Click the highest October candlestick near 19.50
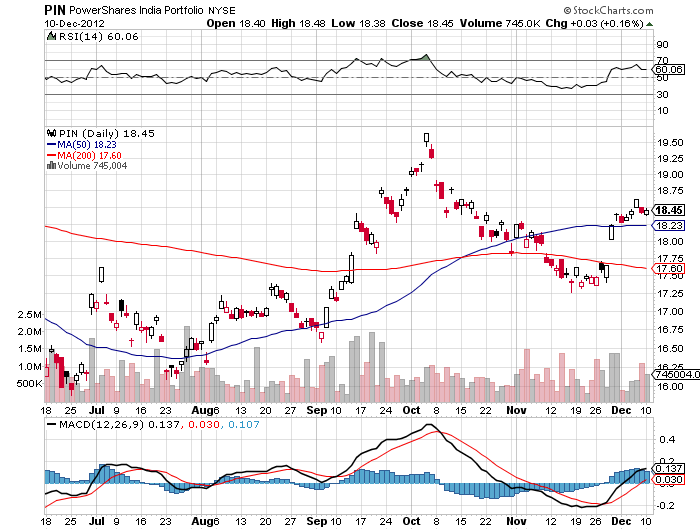Viewport: 700px width, 530px height. click(x=426, y=139)
